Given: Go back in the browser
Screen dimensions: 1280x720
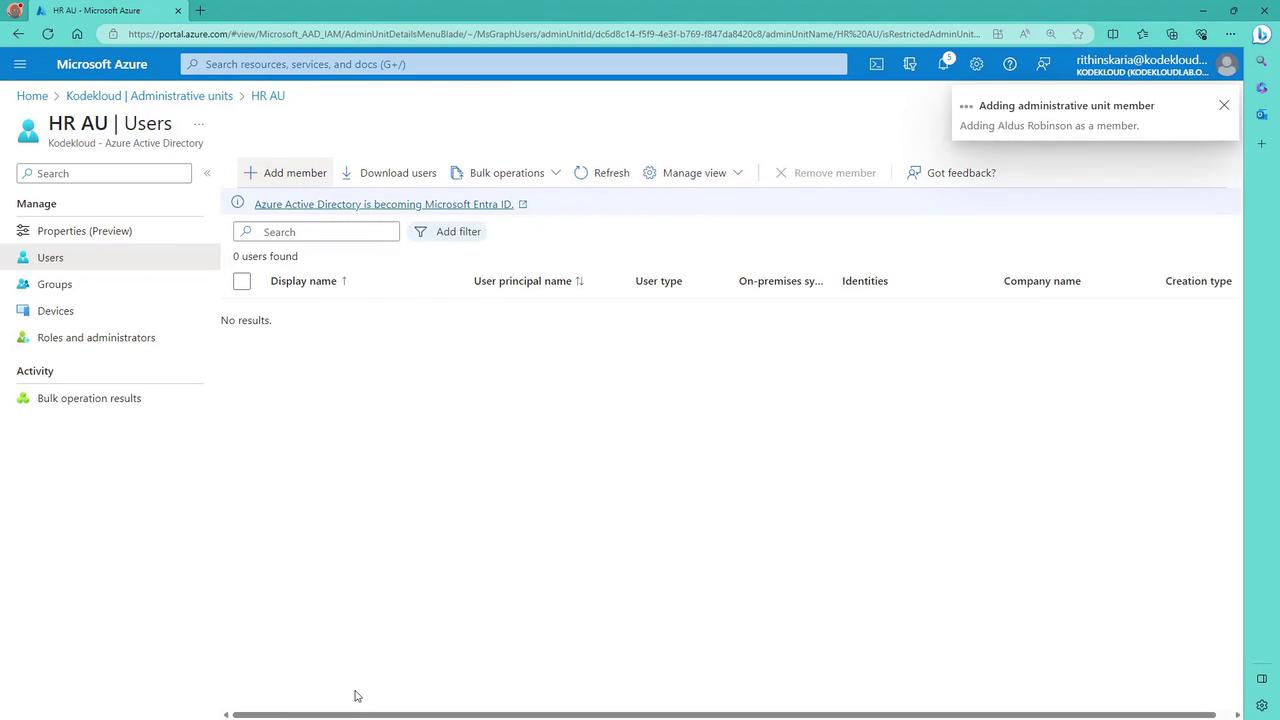Looking at the screenshot, I should tap(19, 34).
